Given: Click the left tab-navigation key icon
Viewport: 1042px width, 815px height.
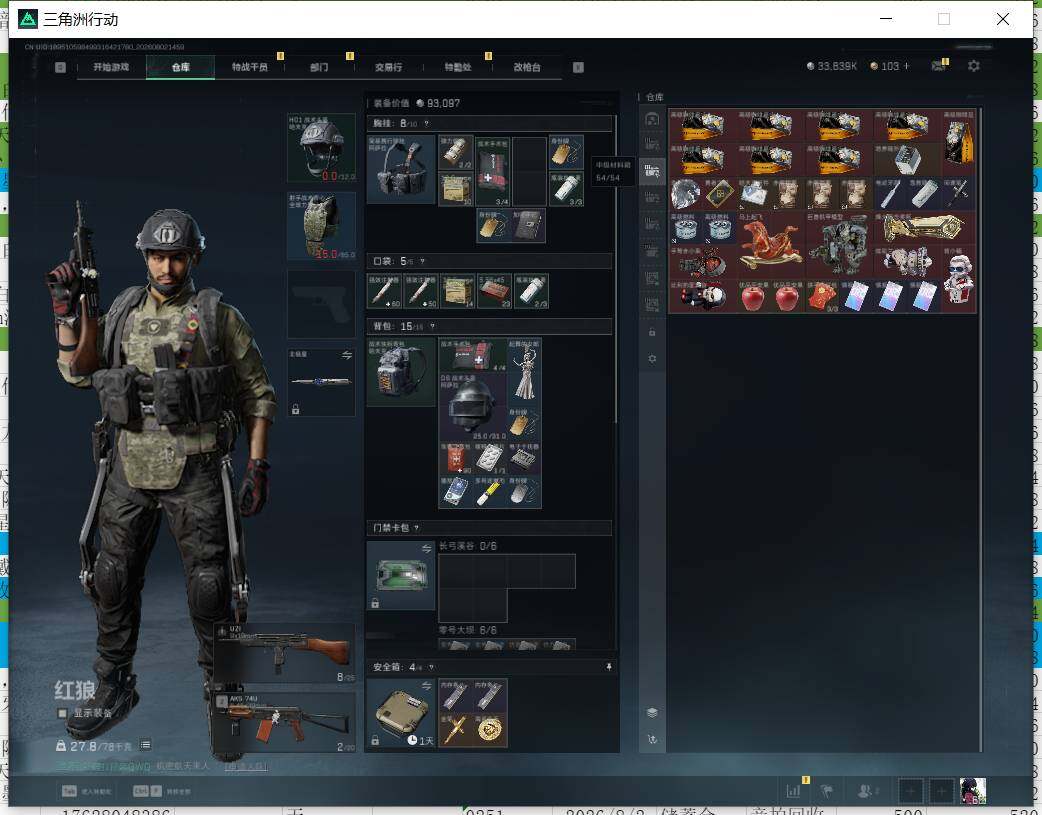Looking at the screenshot, I should (60, 67).
